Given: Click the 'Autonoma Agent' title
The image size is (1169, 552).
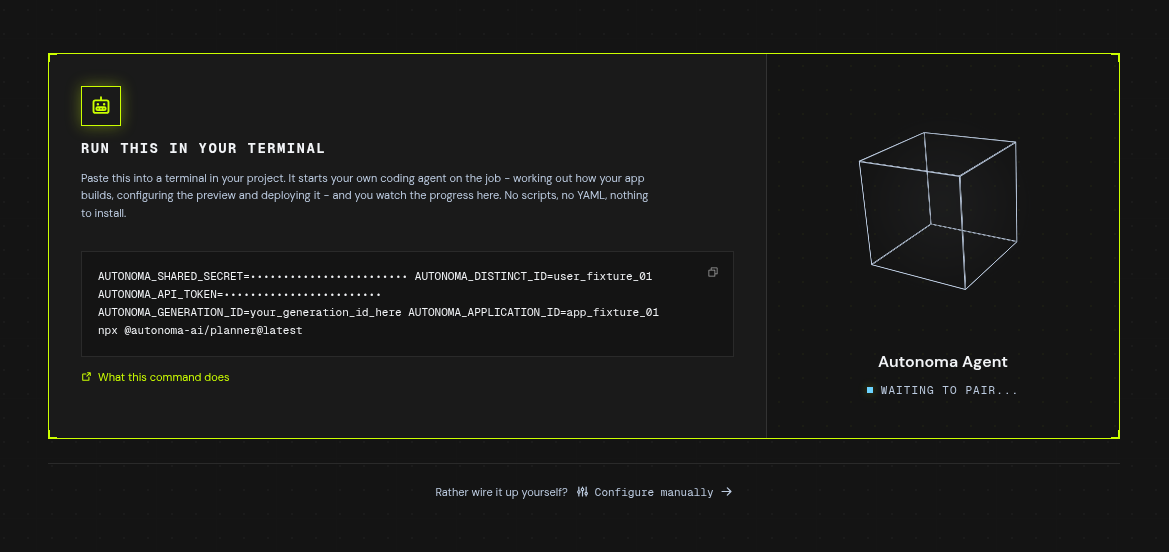Looking at the screenshot, I should click(x=942, y=362).
